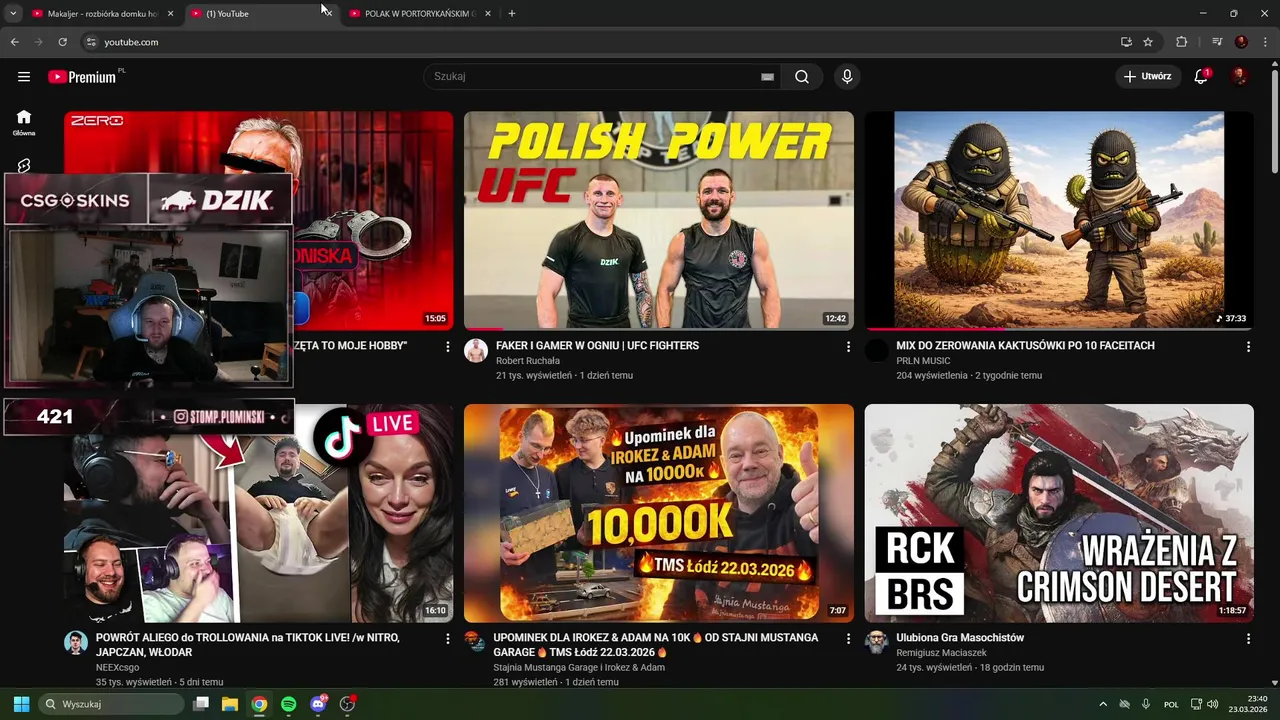Open FAKER I GAMER W OGNIU title
Image resolution: width=1280 pixels, height=720 pixels.
pyautogui.click(x=597, y=346)
